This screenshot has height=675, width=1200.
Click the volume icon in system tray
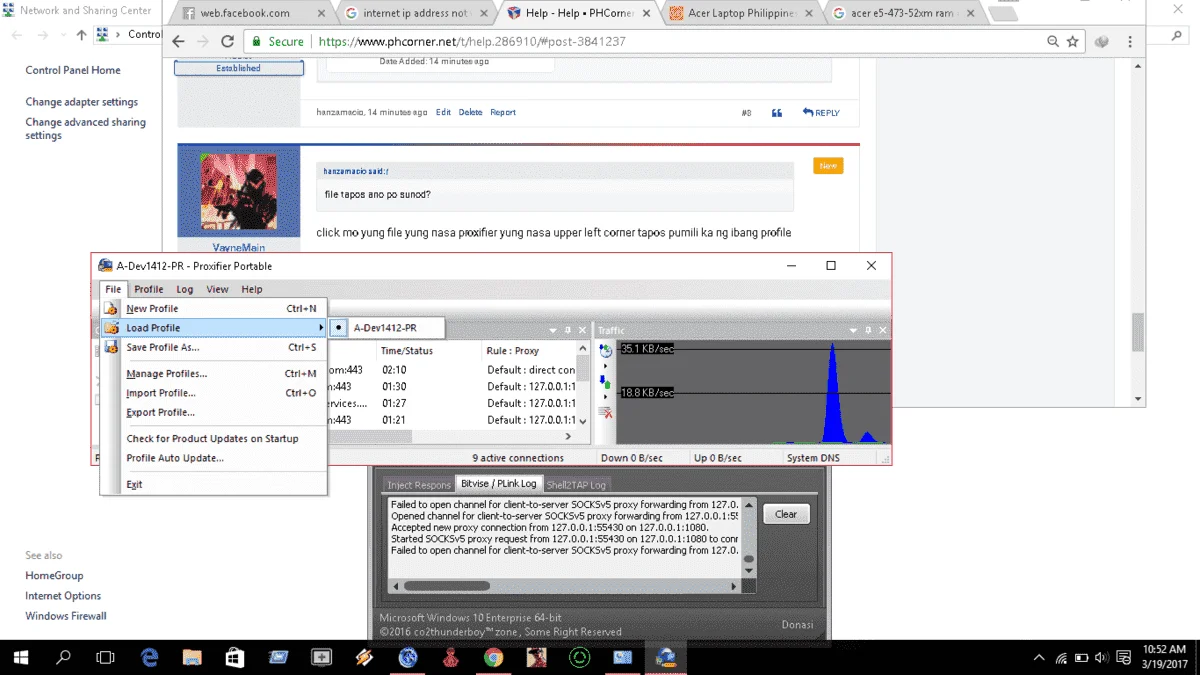pos(1101,657)
